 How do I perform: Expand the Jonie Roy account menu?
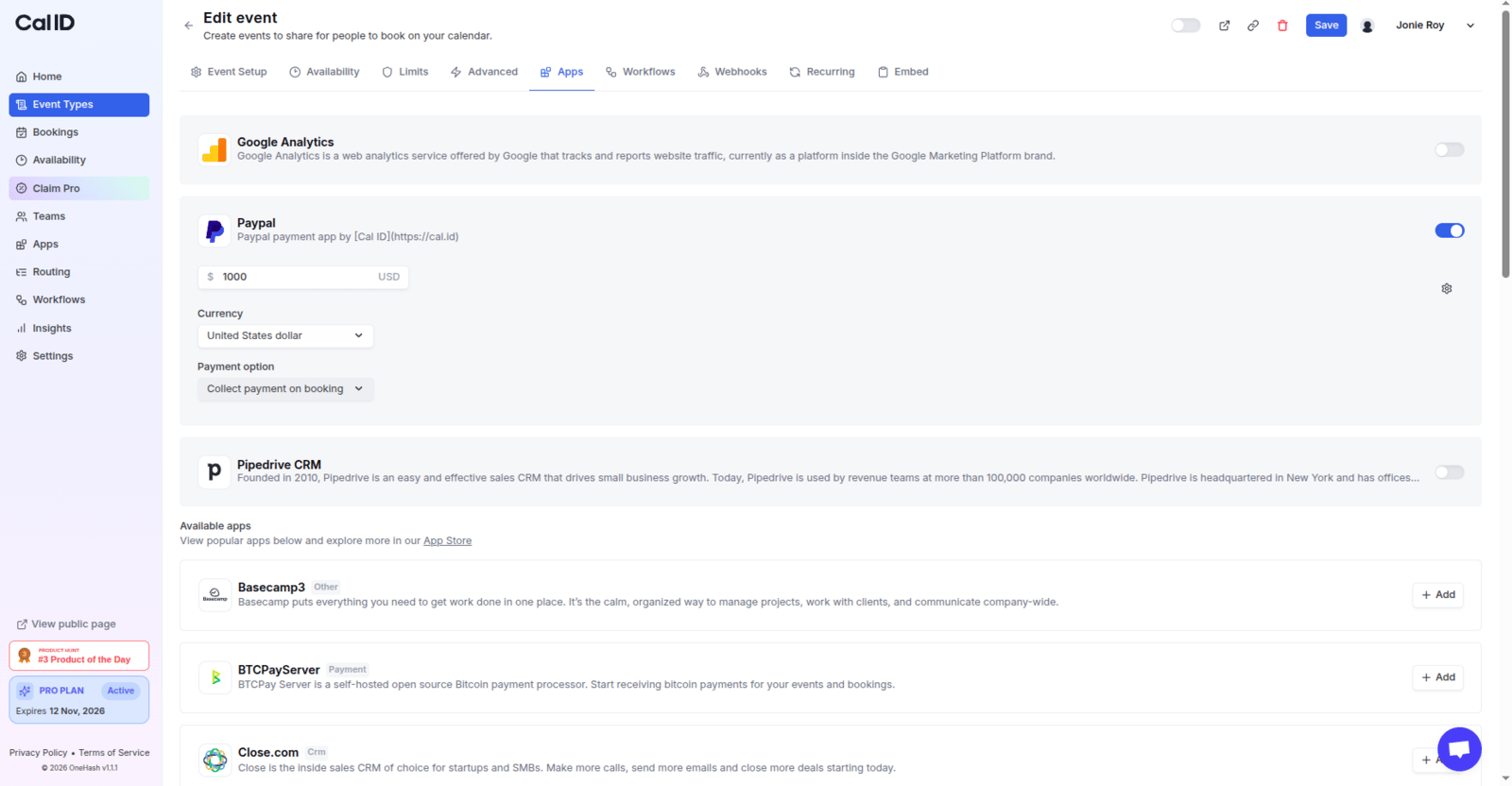[x=1470, y=26]
